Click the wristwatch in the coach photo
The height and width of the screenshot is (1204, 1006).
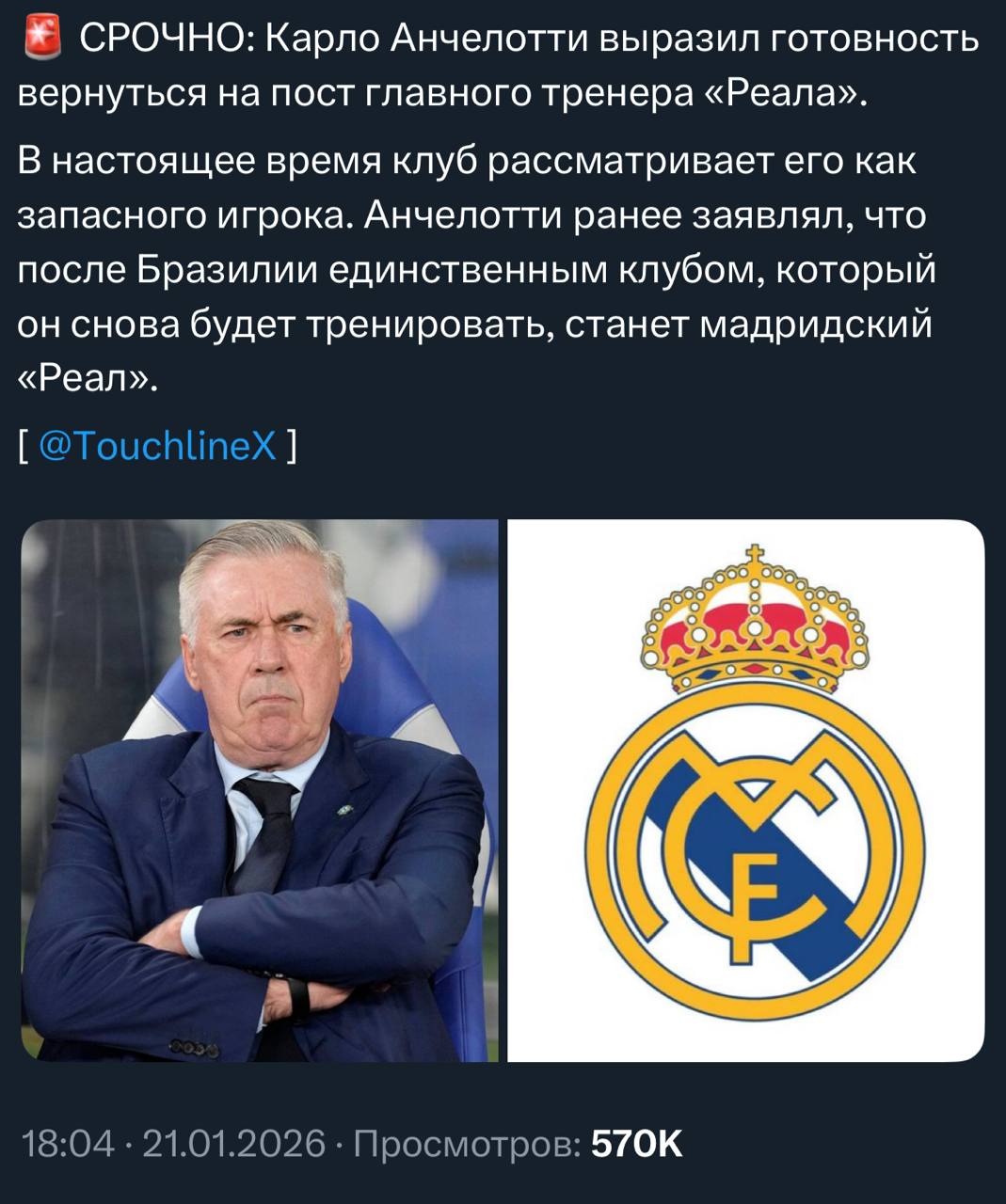(x=297, y=997)
